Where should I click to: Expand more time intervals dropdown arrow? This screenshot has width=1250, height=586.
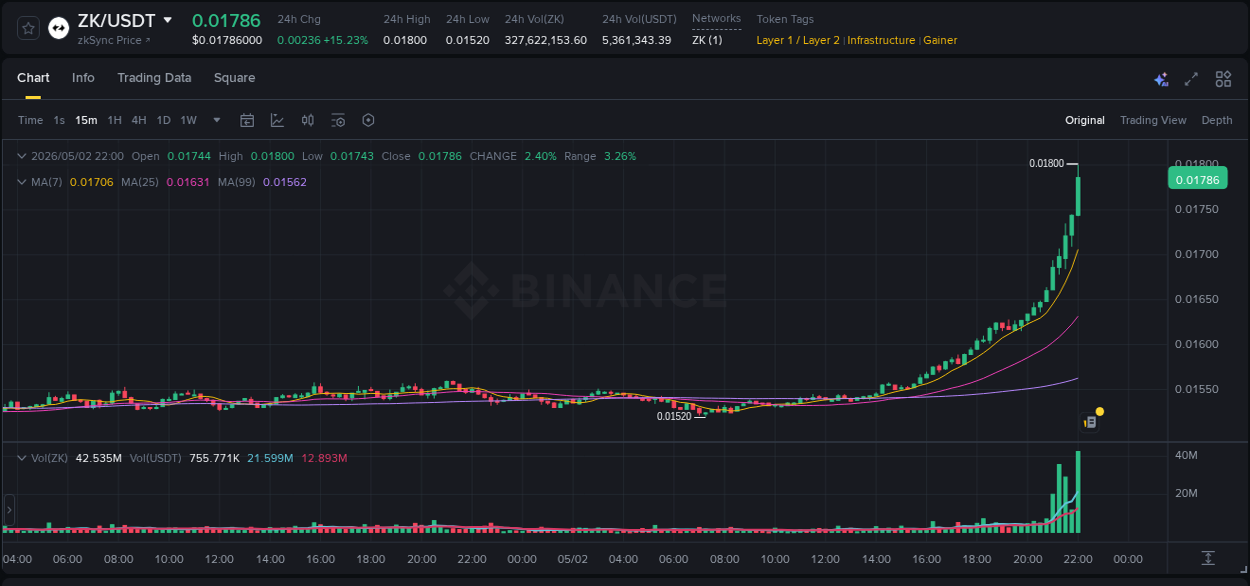click(216, 120)
